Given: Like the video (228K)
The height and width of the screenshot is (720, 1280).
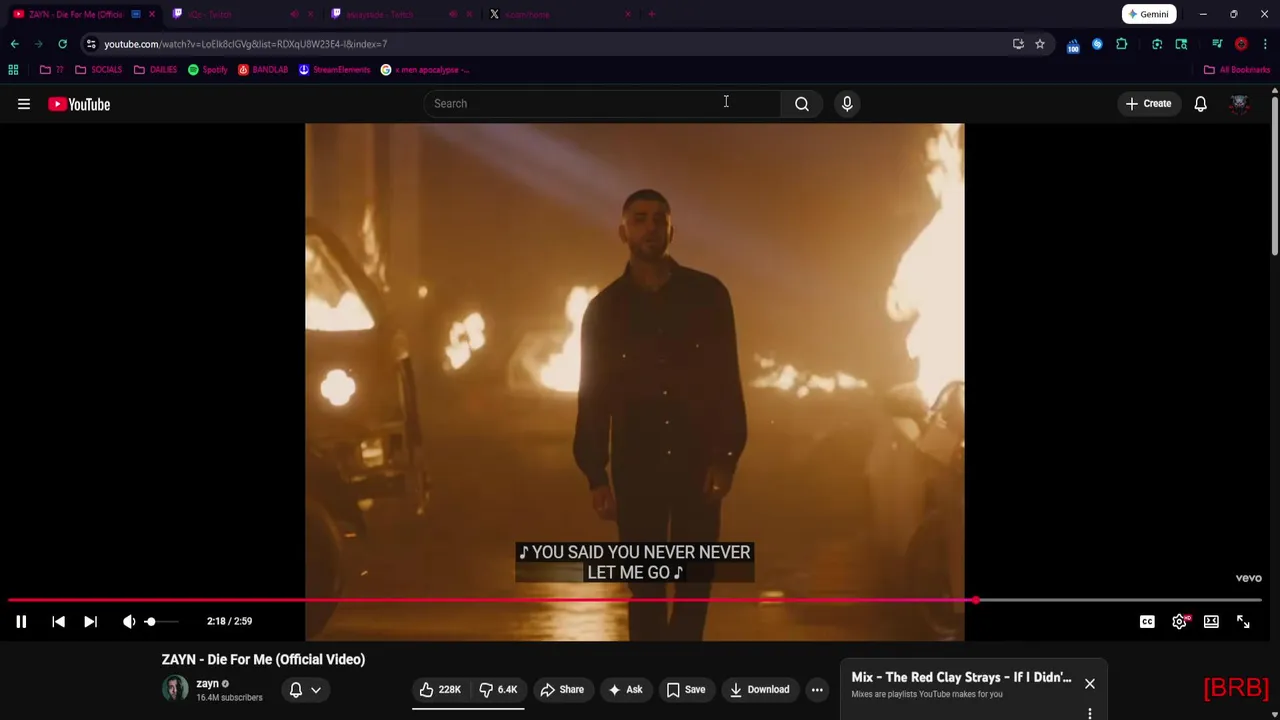Looking at the screenshot, I should point(440,689).
